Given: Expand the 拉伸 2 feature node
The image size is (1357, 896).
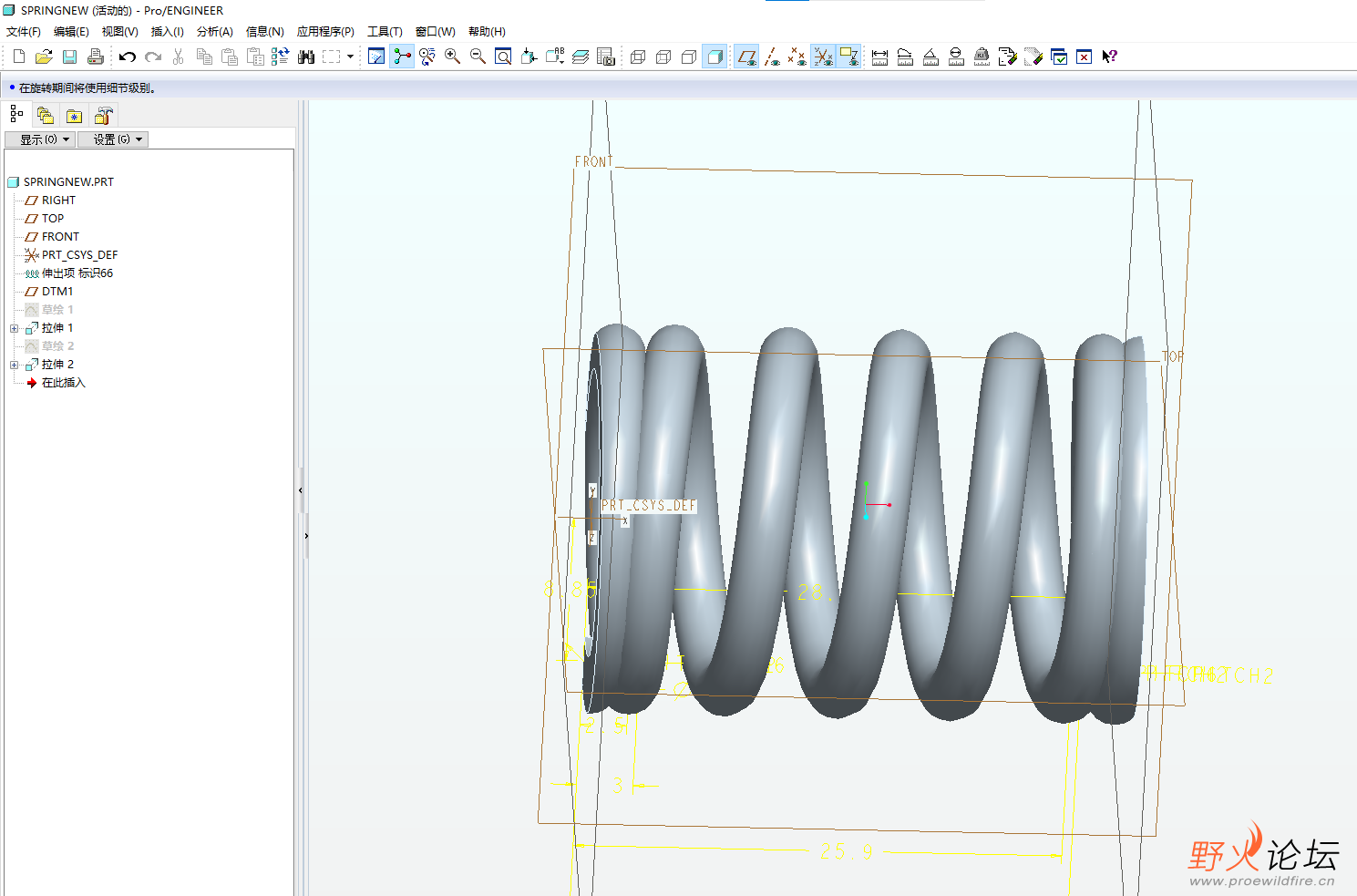Looking at the screenshot, I should (14, 365).
